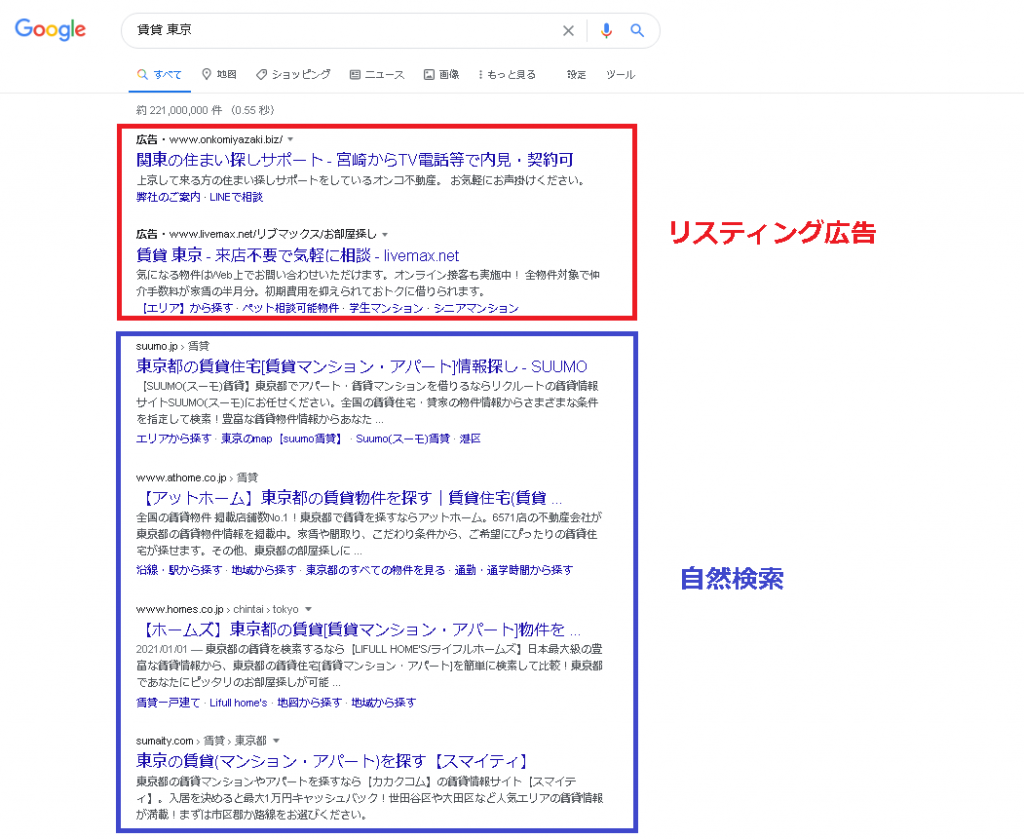This screenshot has height=839, width=1024.
Task: Open the もっと見る menu
Action: click(x=507, y=74)
